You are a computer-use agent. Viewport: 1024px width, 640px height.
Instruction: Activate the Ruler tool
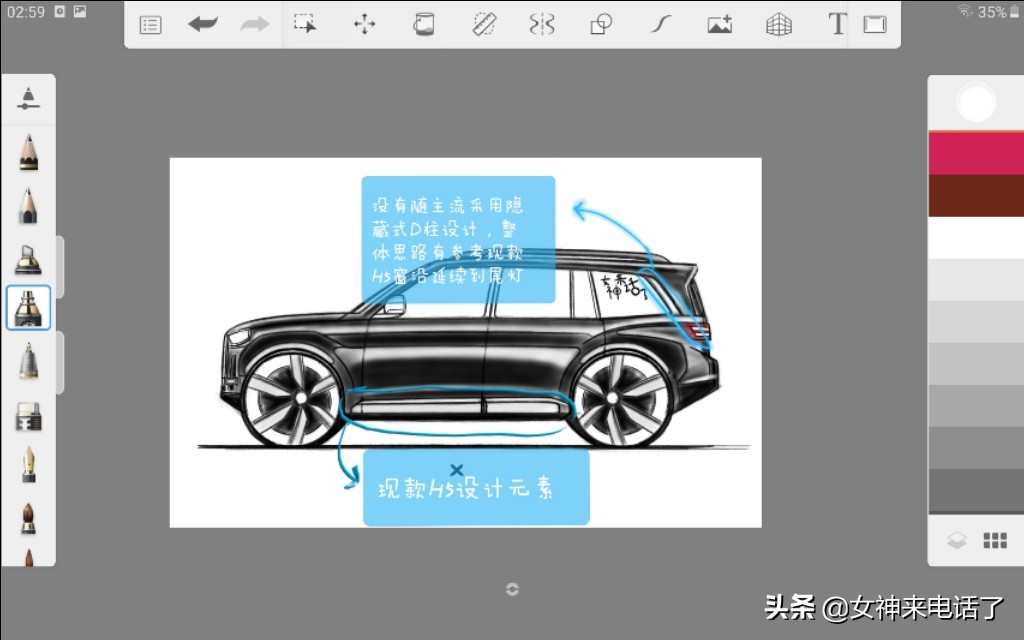pos(483,23)
